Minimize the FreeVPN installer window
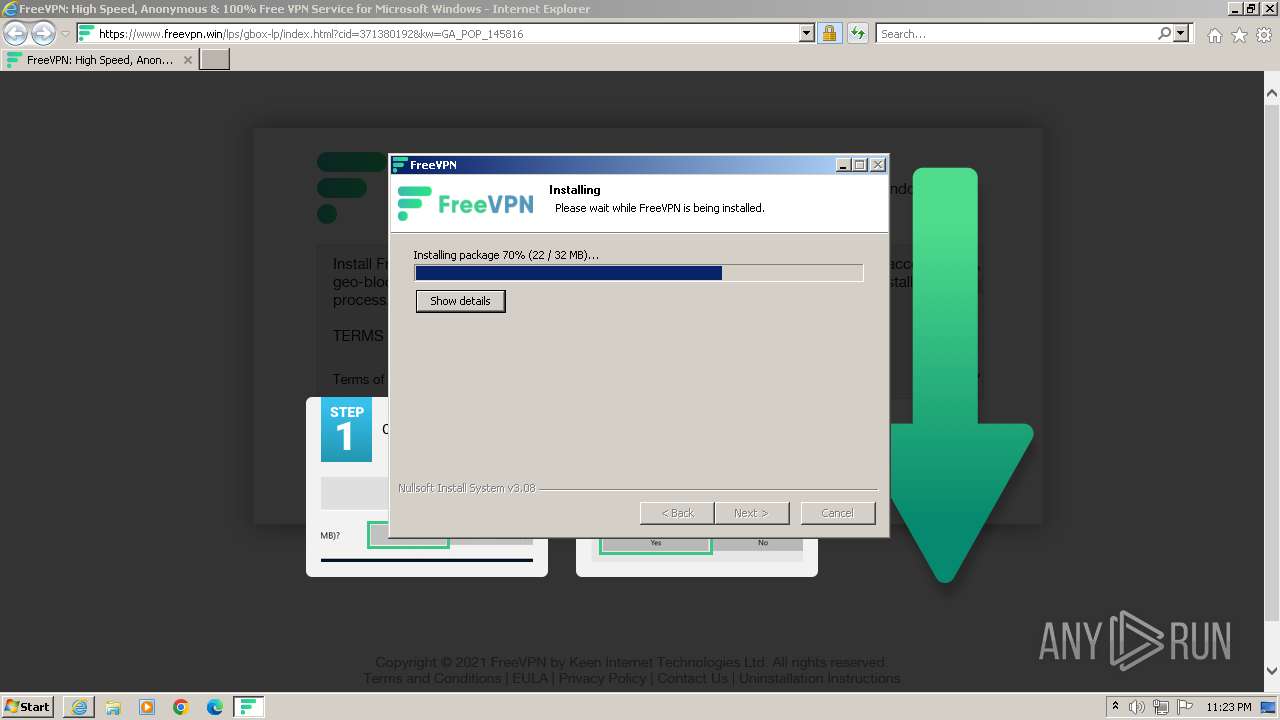The image size is (1280, 720). [x=842, y=165]
